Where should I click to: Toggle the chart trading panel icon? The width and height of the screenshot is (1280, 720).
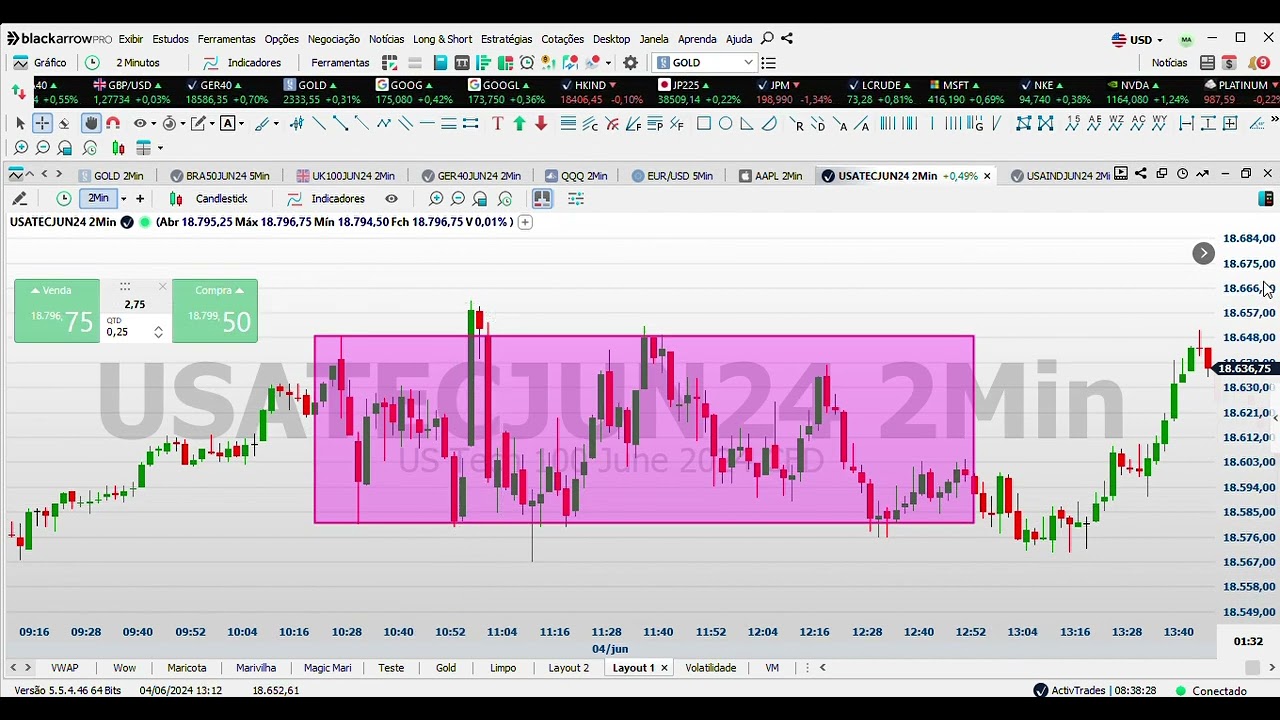pyautogui.click(x=542, y=198)
